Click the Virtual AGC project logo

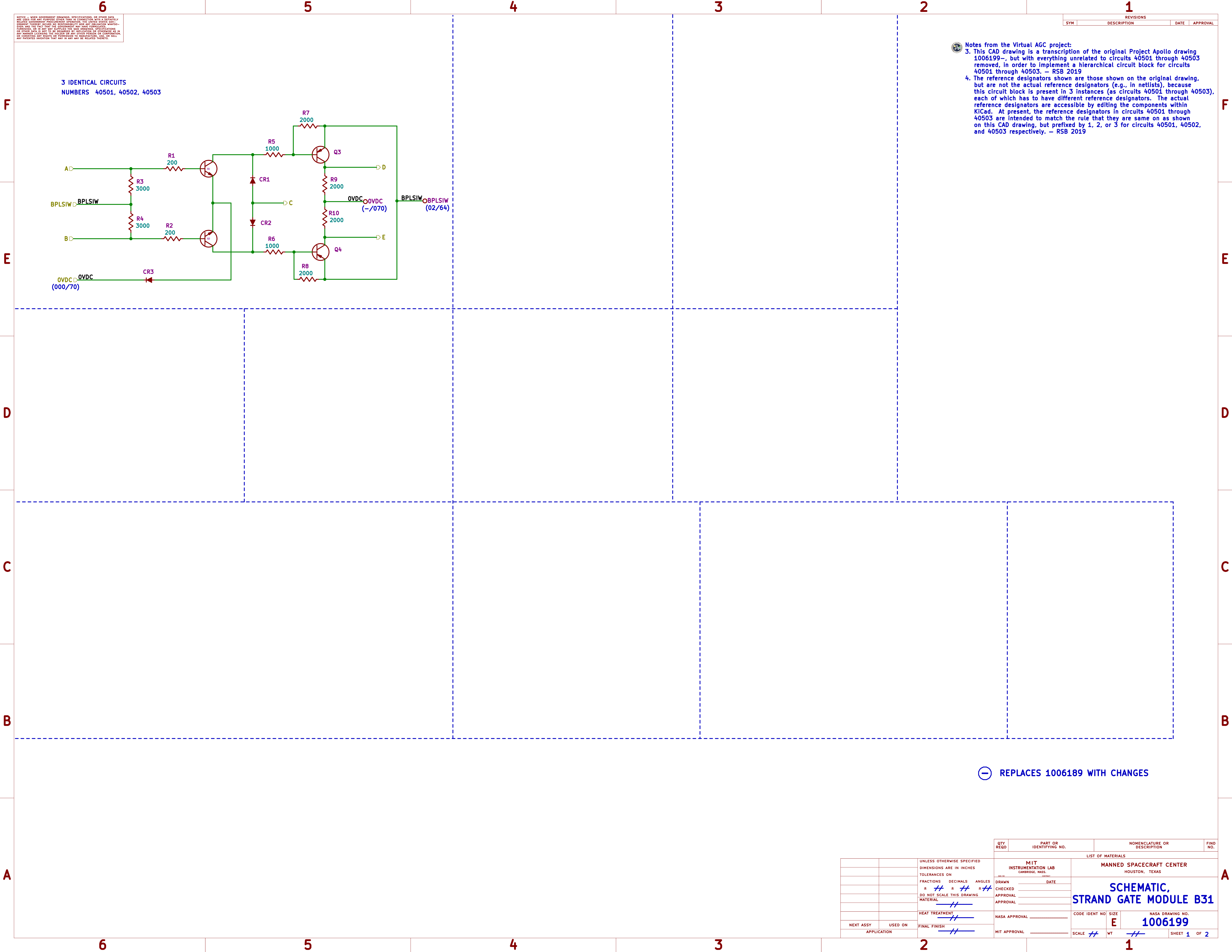(957, 47)
